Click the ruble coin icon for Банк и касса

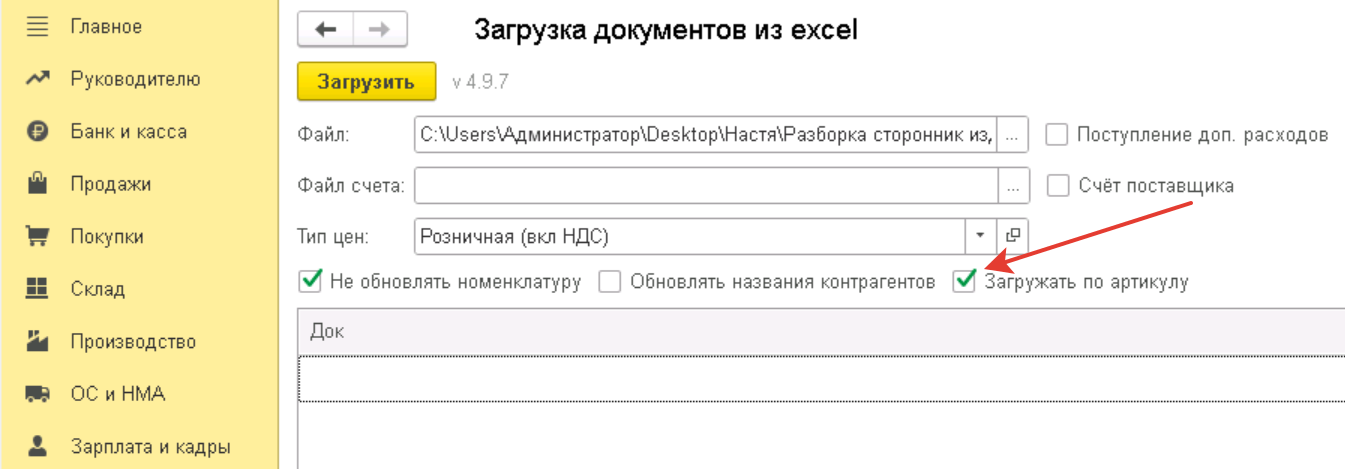coord(37,132)
